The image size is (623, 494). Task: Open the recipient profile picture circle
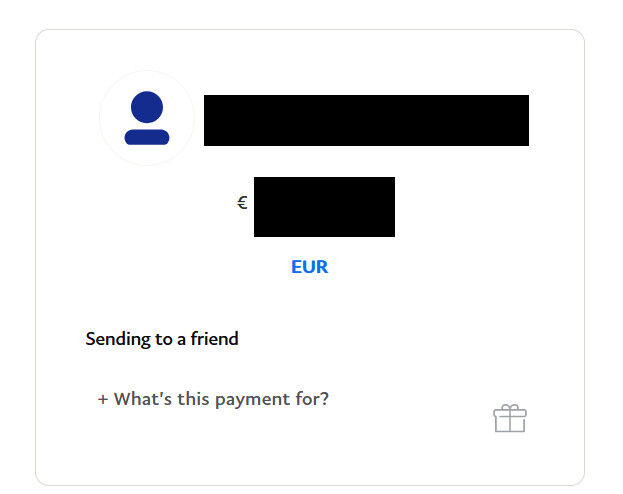point(147,118)
